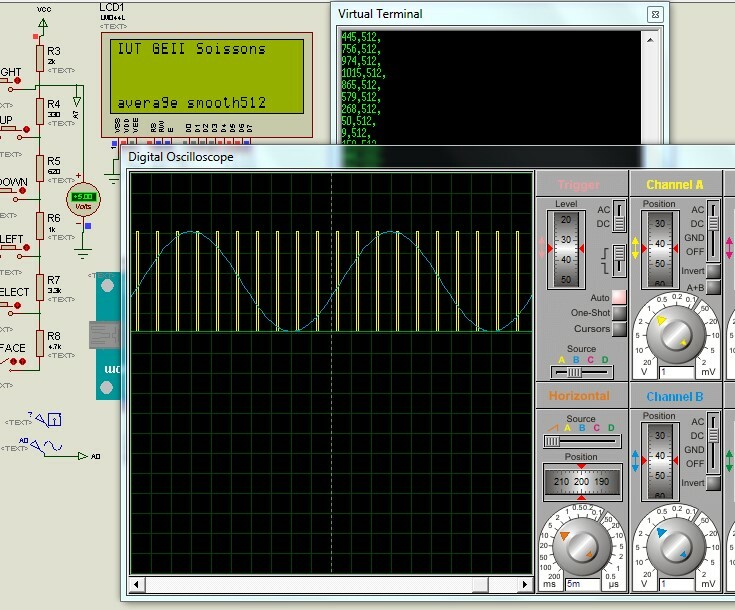735x610 pixels.
Task: Toggle Channel A Invert button
Action: pyautogui.click(x=714, y=272)
